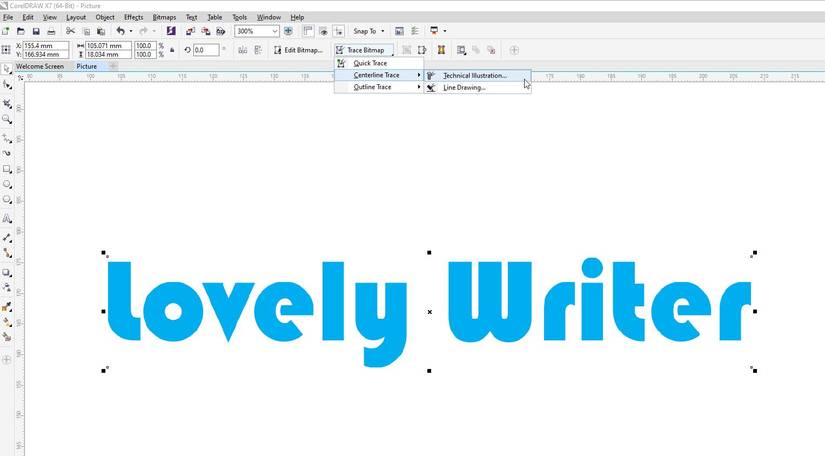Export the document
Viewport: 825px width, 456px height.
(206, 31)
